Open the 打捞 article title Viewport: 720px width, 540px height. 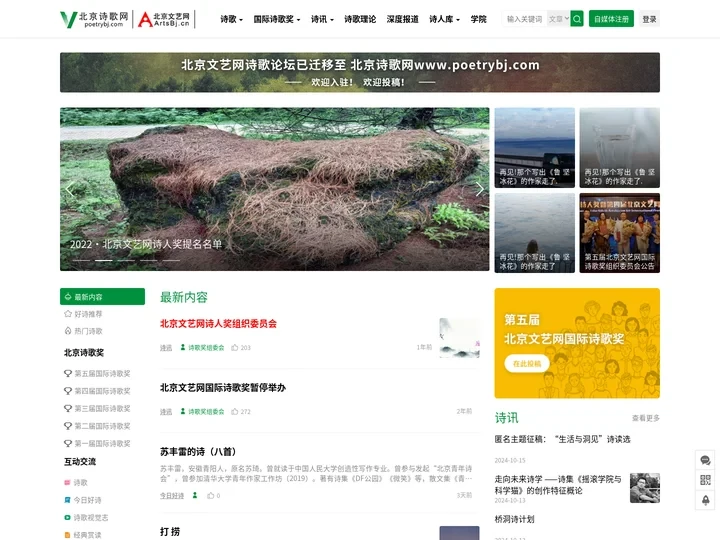coord(170,532)
